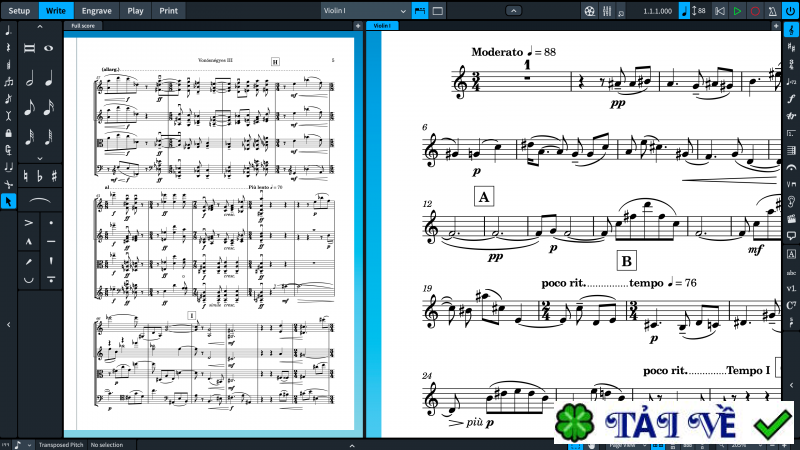The height and width of the screenshot is (450, 800).
Task: Add a new tab in right pane
Action: tap(776, 26)
